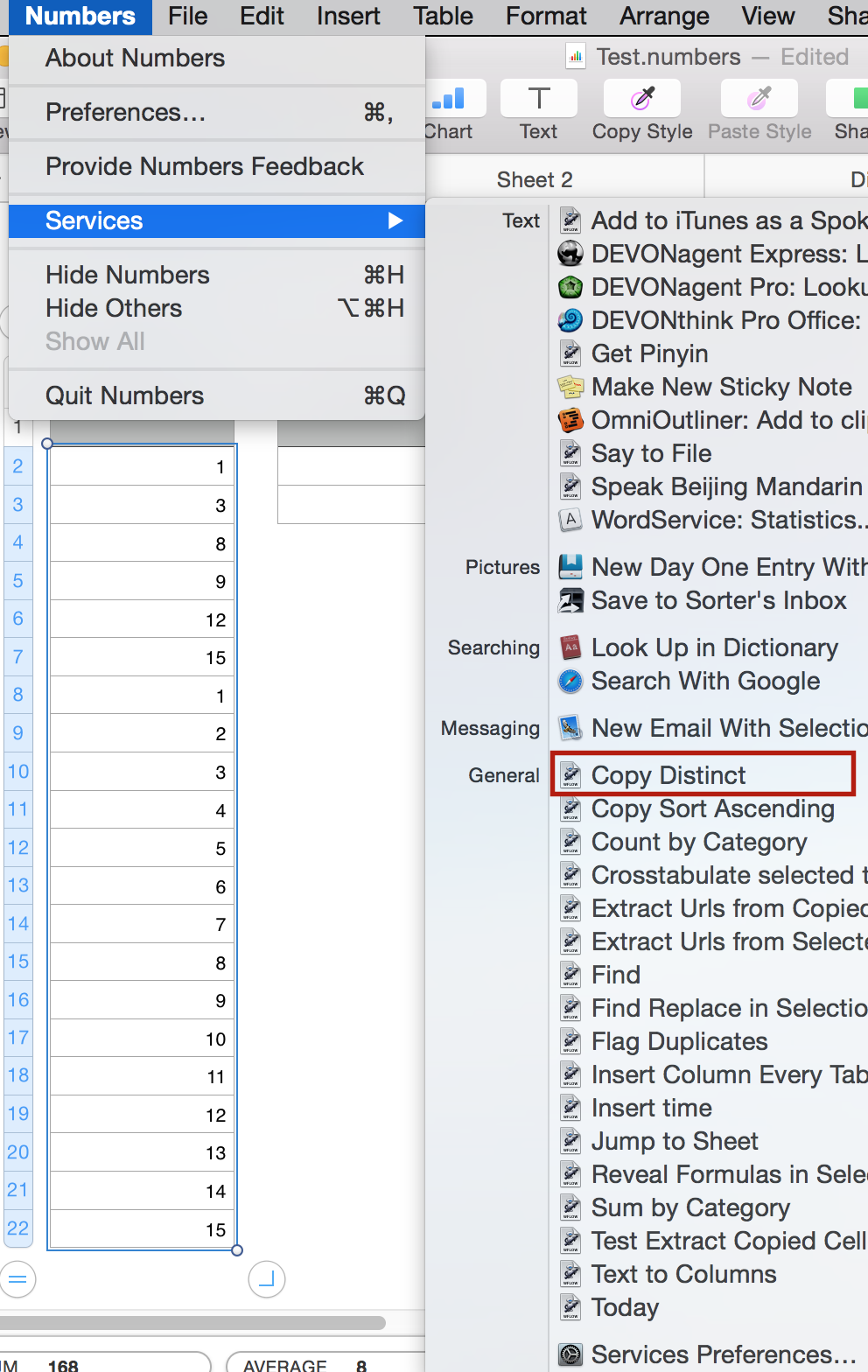Click the New Email With Selection icon

click(570, 728)
